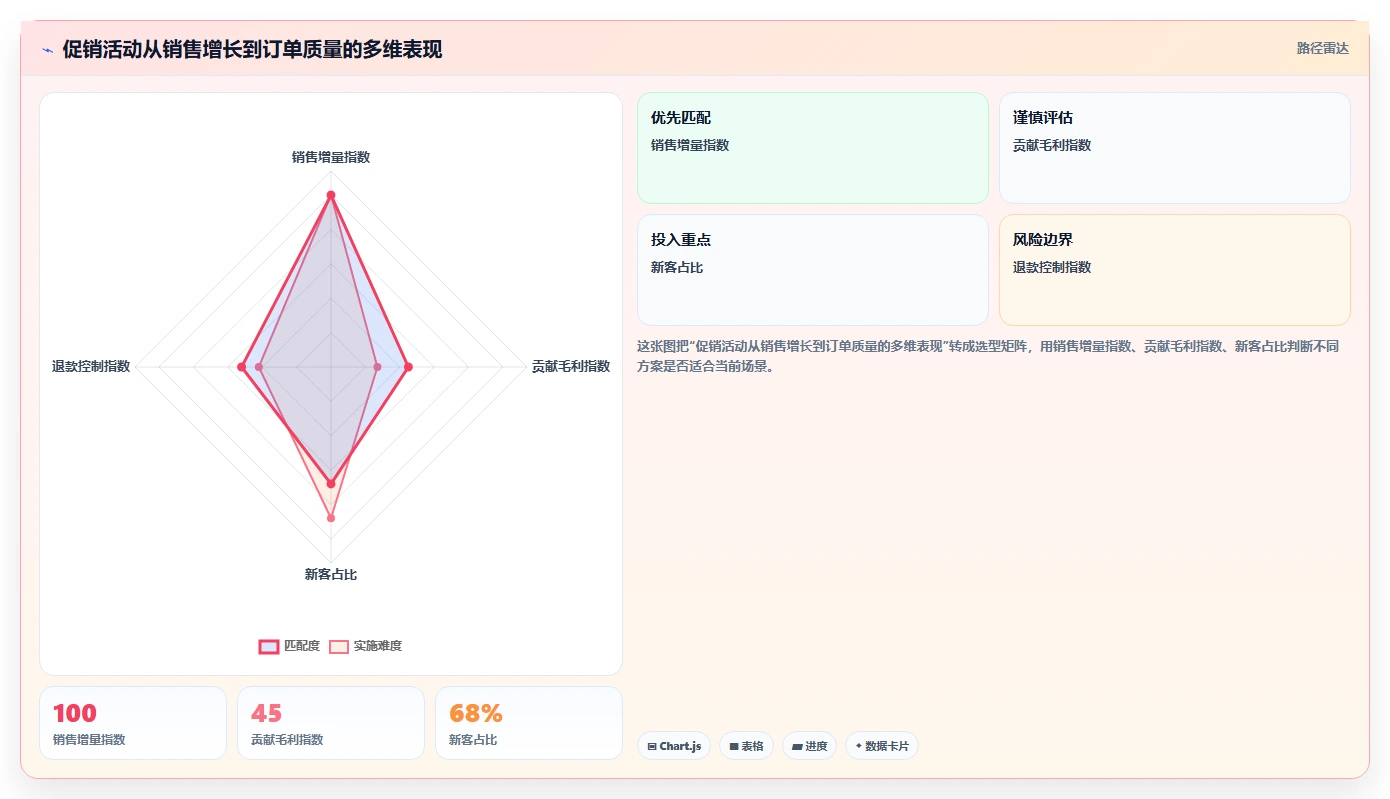
Task: Select the 进度 tag chip
Action: pyautogui.click(x=809, y=746)
